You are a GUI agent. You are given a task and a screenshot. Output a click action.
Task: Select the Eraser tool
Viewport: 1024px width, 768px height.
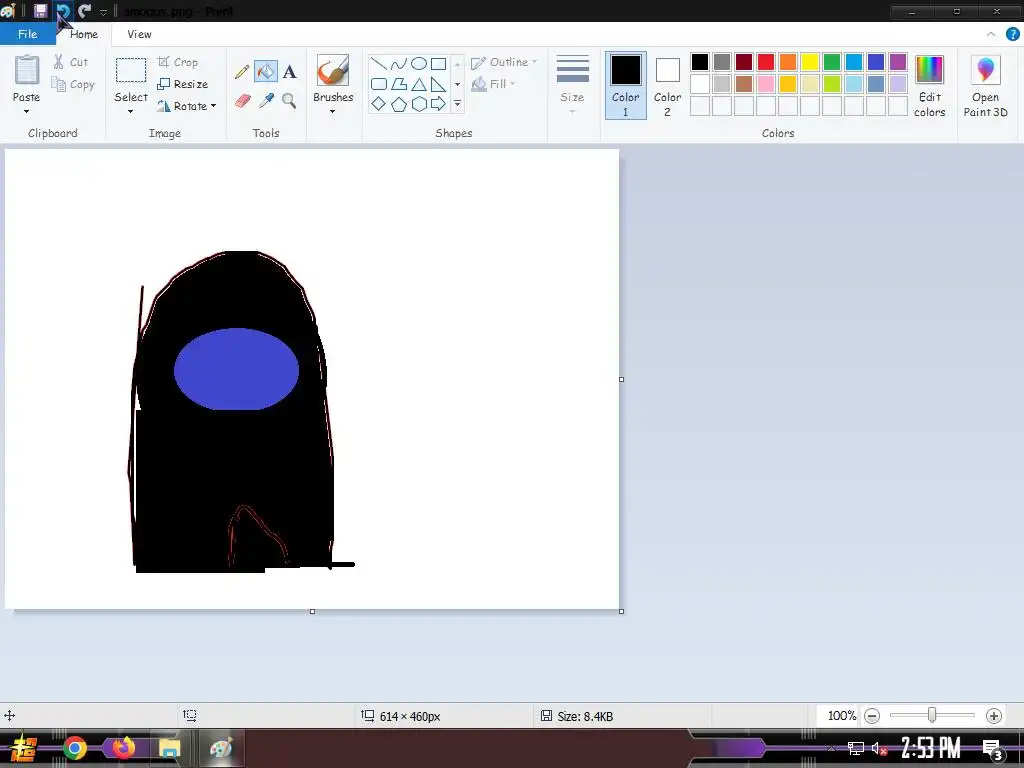click(x=242, y=101)
